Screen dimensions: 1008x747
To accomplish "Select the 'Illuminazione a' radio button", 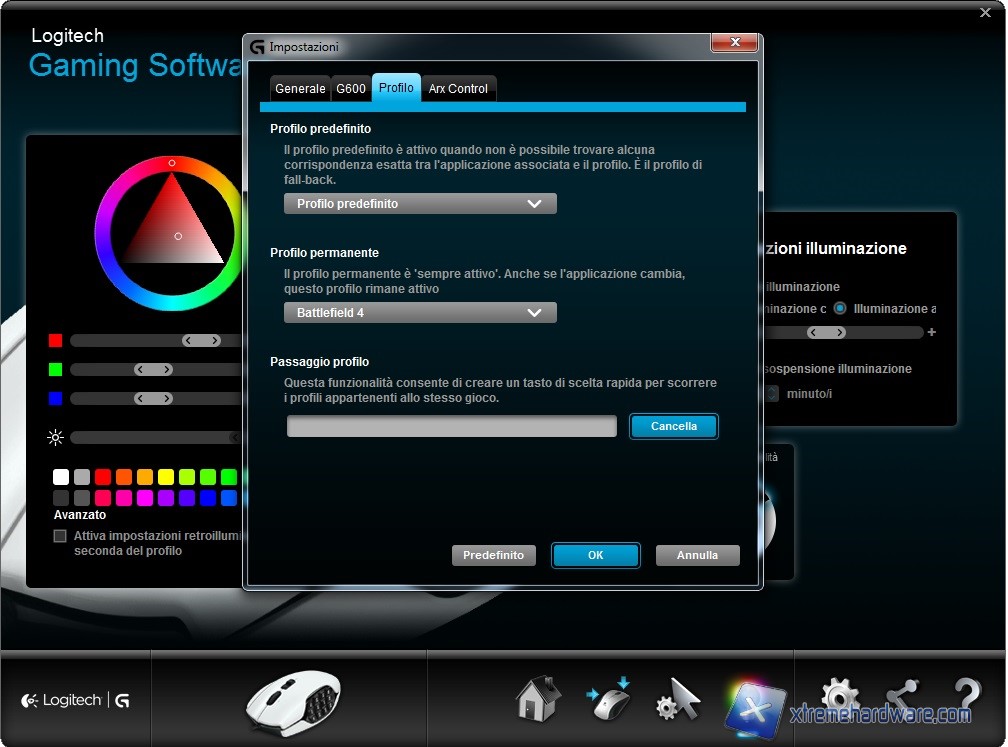I will point(840,309).
